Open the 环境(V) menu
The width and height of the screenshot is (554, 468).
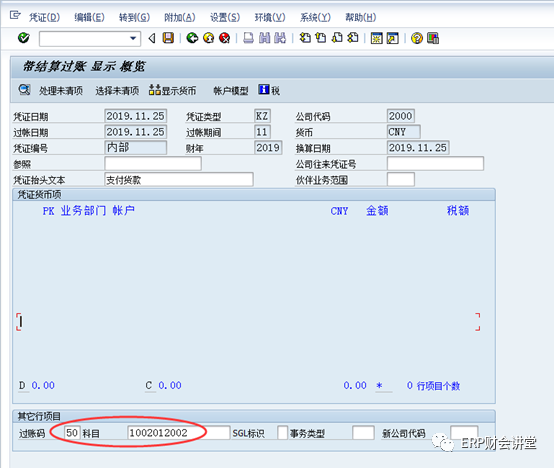[x=270, y=17]
